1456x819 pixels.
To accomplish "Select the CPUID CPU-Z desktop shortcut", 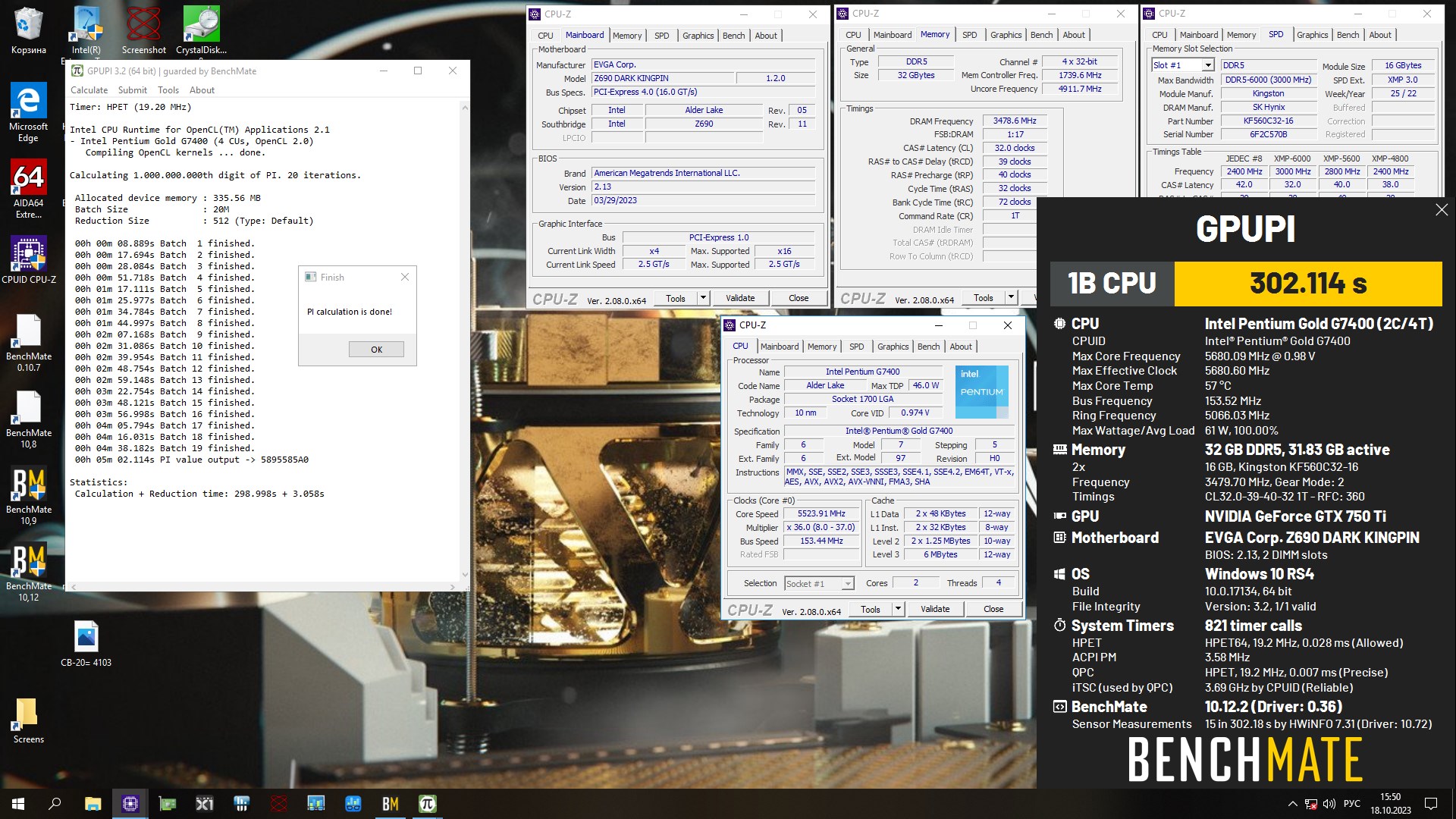I will tap(28, 259).
